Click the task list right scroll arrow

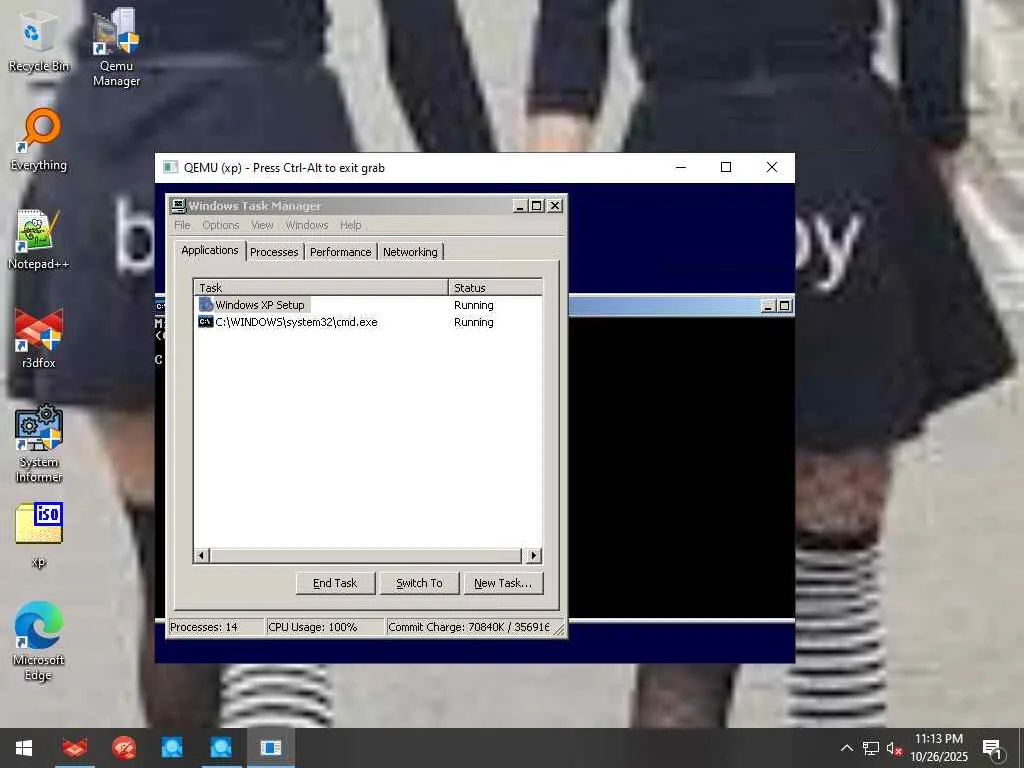tap(534, 555)
